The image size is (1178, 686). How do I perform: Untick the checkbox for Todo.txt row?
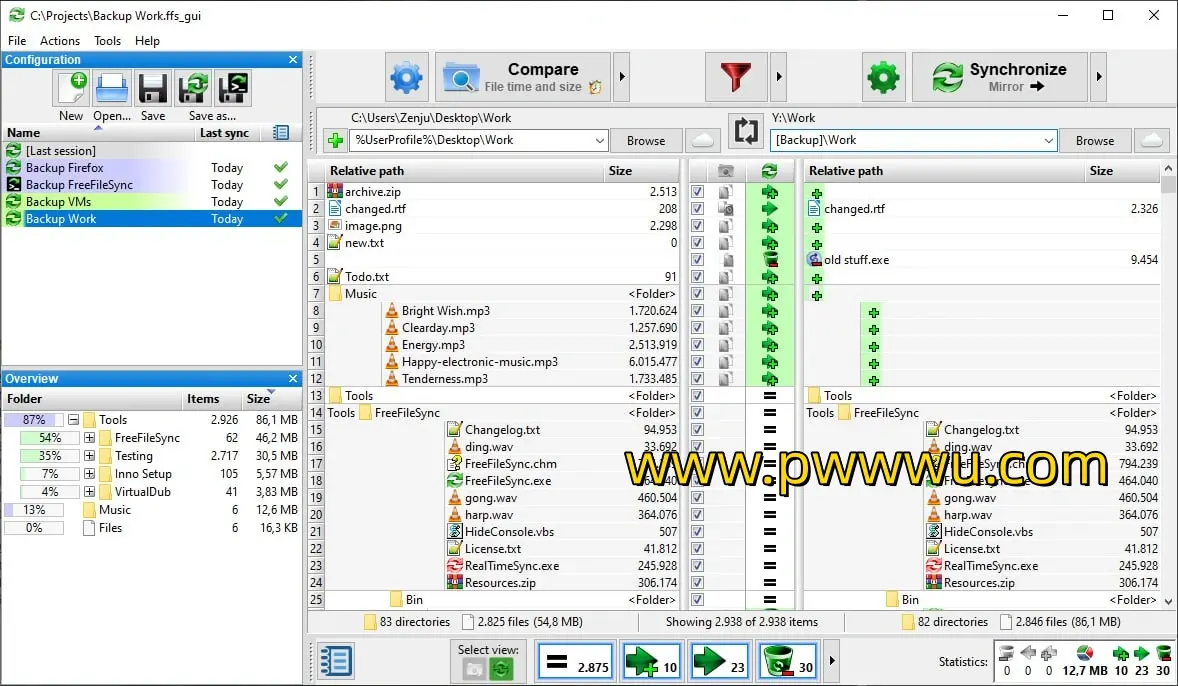point(697,277)
